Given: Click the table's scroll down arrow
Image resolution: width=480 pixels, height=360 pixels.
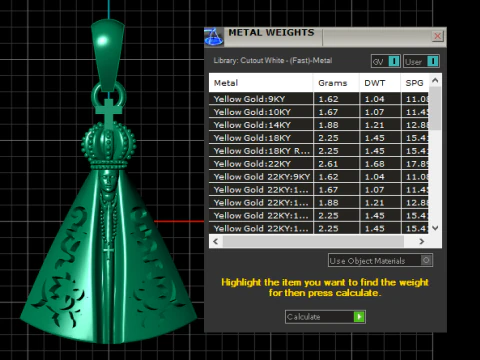Looking at the screenshot, I should coord(435,228).
